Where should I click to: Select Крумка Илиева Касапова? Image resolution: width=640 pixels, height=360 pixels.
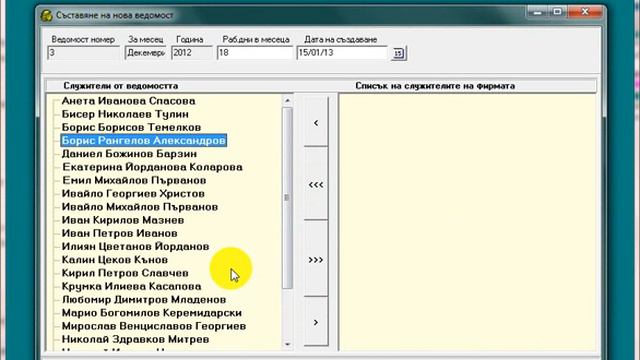(x=131, y=286)
